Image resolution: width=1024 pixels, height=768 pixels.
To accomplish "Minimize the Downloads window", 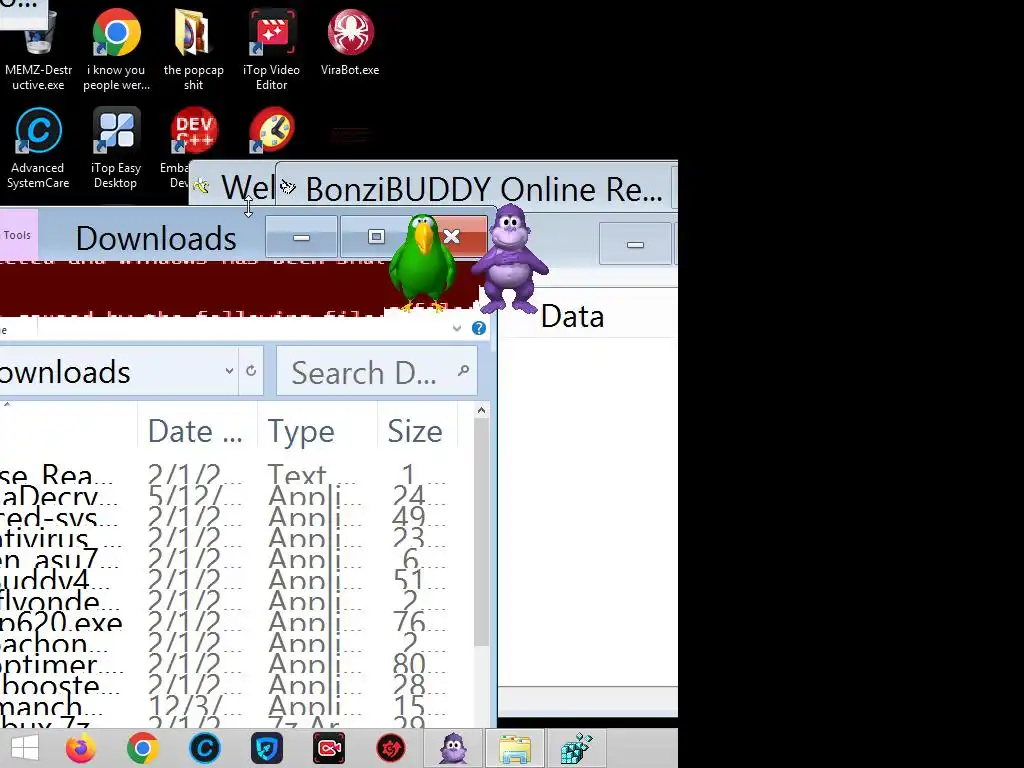I will click(x=301, y=237).
